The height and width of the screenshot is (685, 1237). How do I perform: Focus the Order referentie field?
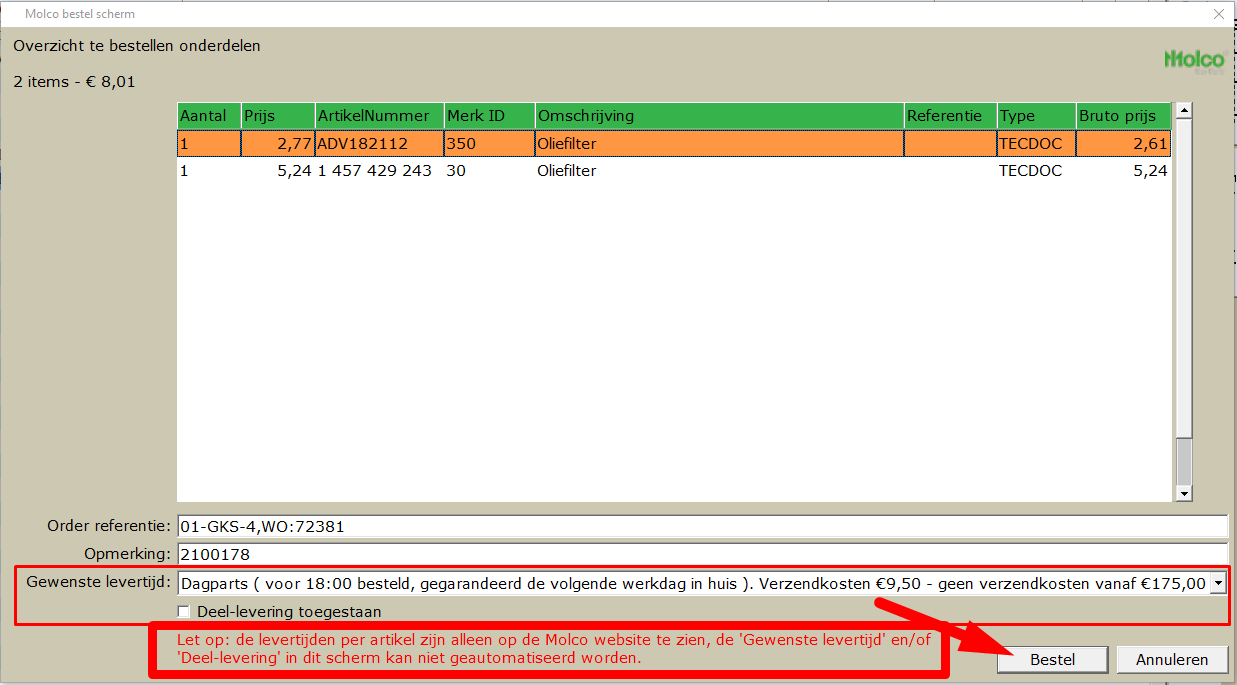(x=702, y=526)
